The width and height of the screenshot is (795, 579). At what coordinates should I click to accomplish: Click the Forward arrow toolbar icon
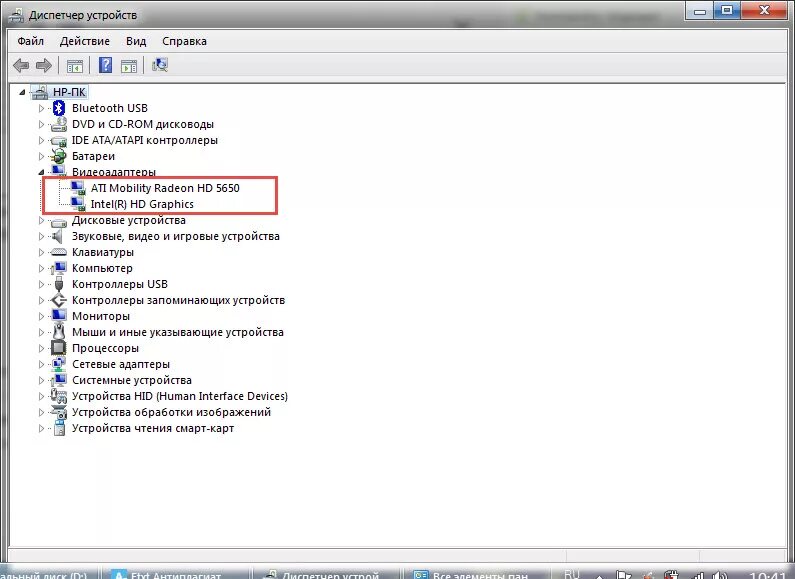44,65
